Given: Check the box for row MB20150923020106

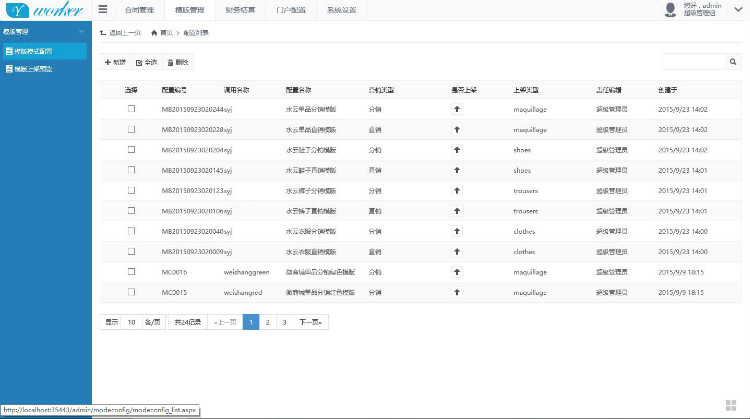Looking at the screenshot, I should 132,211.
